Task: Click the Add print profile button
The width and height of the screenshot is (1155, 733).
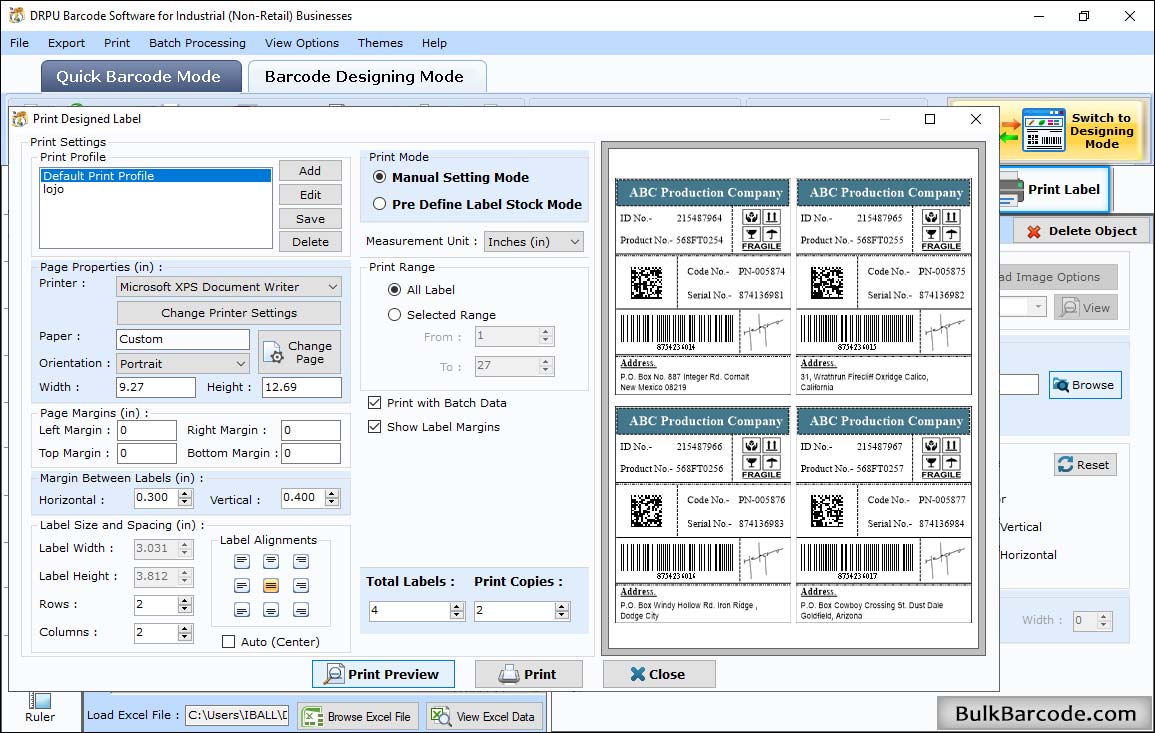Action: (x=310, y=171)
